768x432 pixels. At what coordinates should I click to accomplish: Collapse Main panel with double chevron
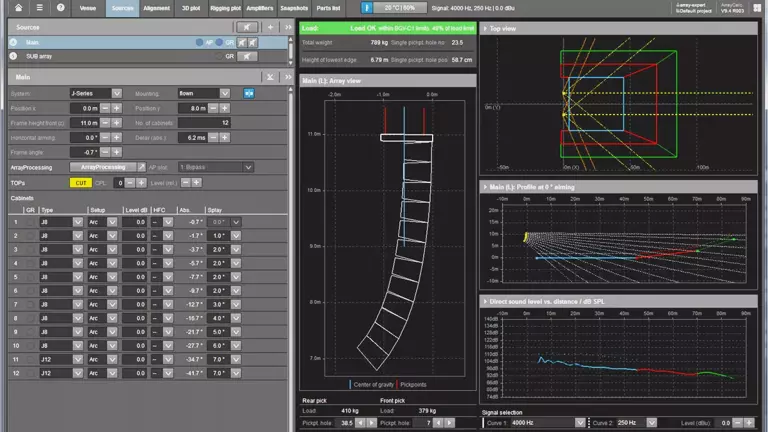pos(288,77)
